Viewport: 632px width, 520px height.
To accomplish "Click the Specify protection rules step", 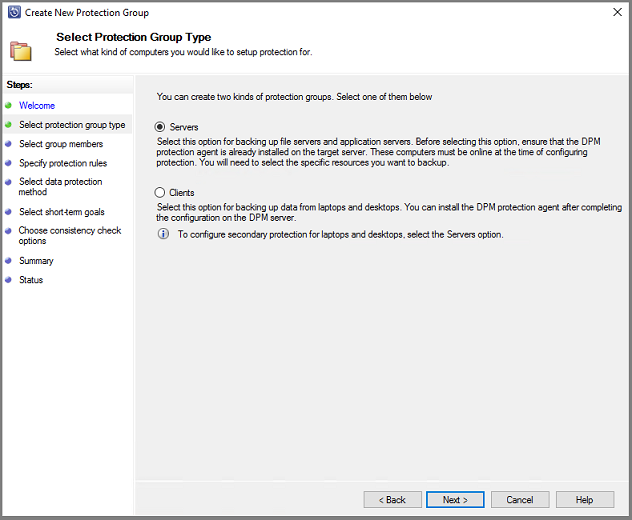I will [63, 163].
